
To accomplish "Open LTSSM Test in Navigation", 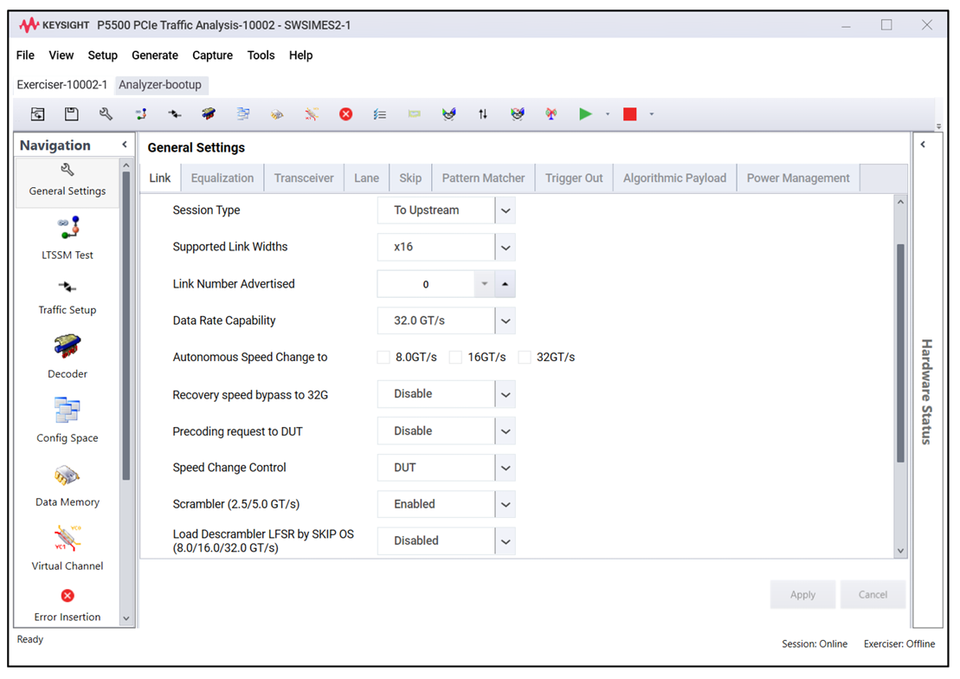I will 67,238.
